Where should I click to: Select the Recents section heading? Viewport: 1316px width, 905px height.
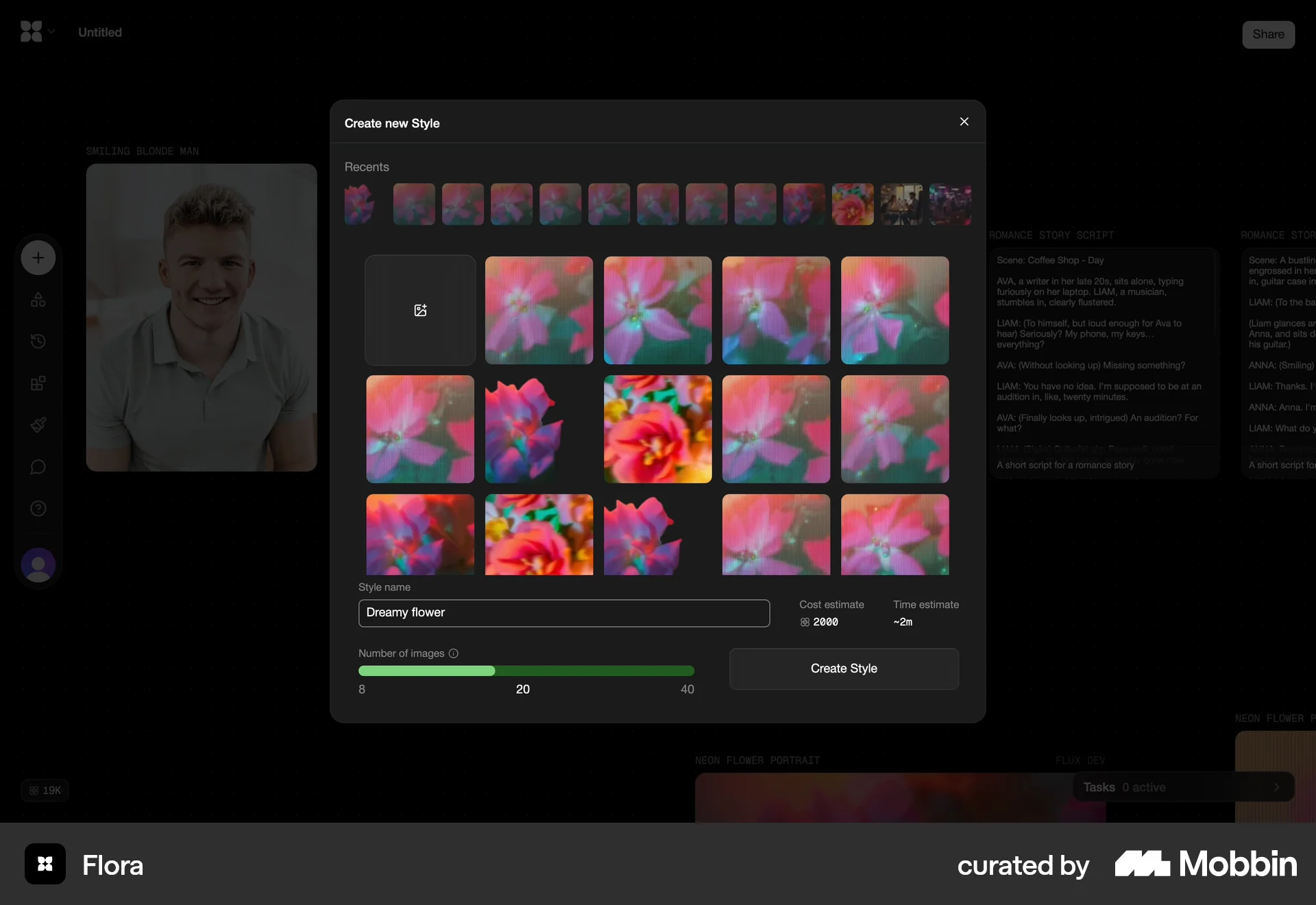367,167
